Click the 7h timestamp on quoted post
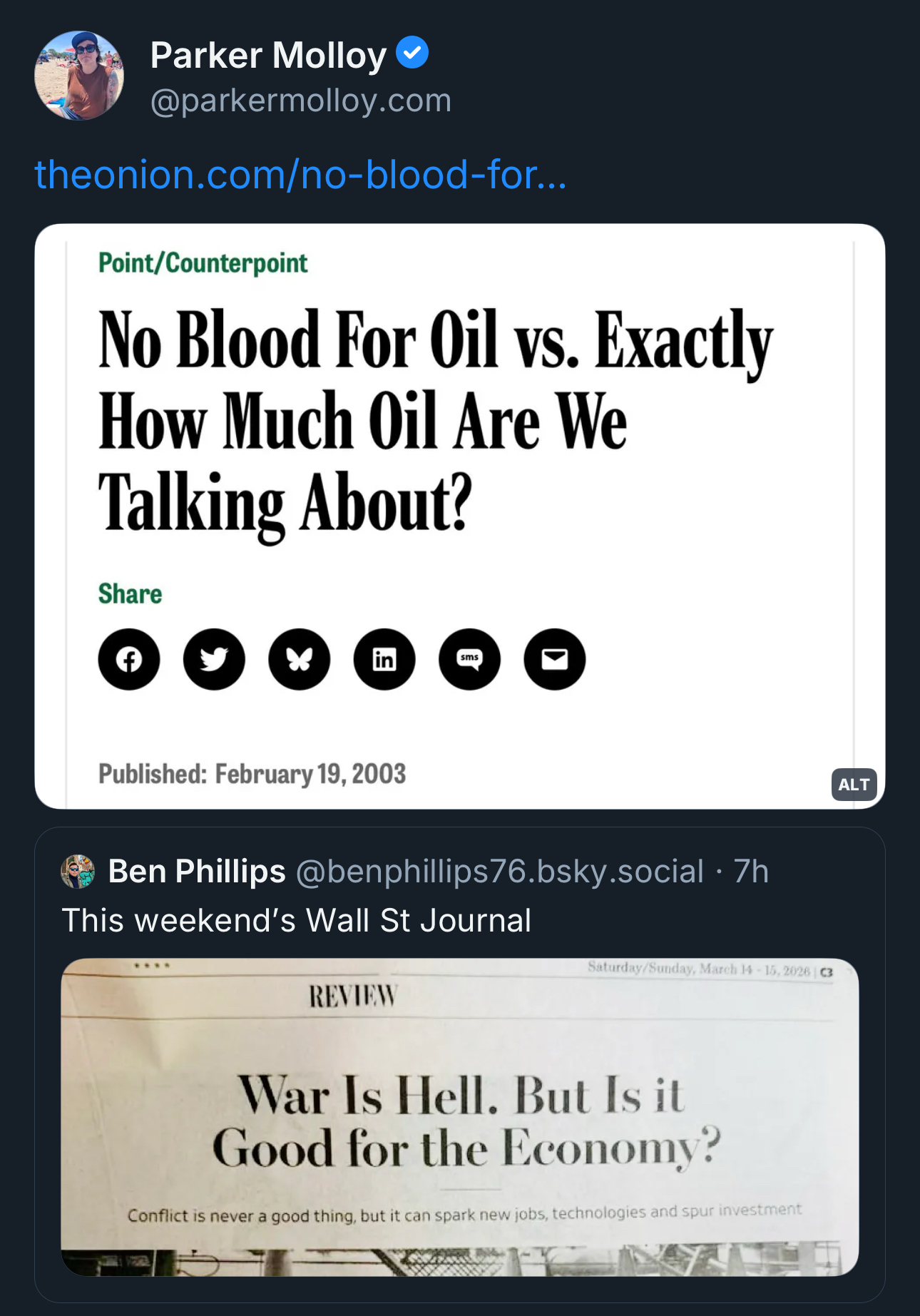 click(x=751, y=872)
